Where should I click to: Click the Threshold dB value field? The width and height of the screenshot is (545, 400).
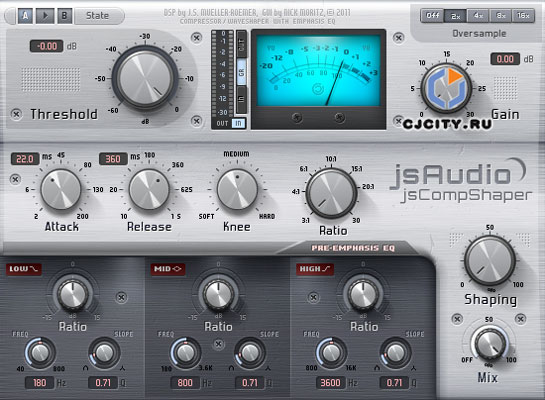(x=47, y=46)
